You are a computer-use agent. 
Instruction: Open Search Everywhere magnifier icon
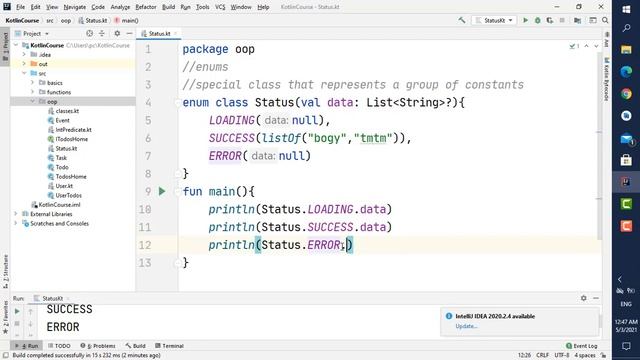tap(605, 20)
